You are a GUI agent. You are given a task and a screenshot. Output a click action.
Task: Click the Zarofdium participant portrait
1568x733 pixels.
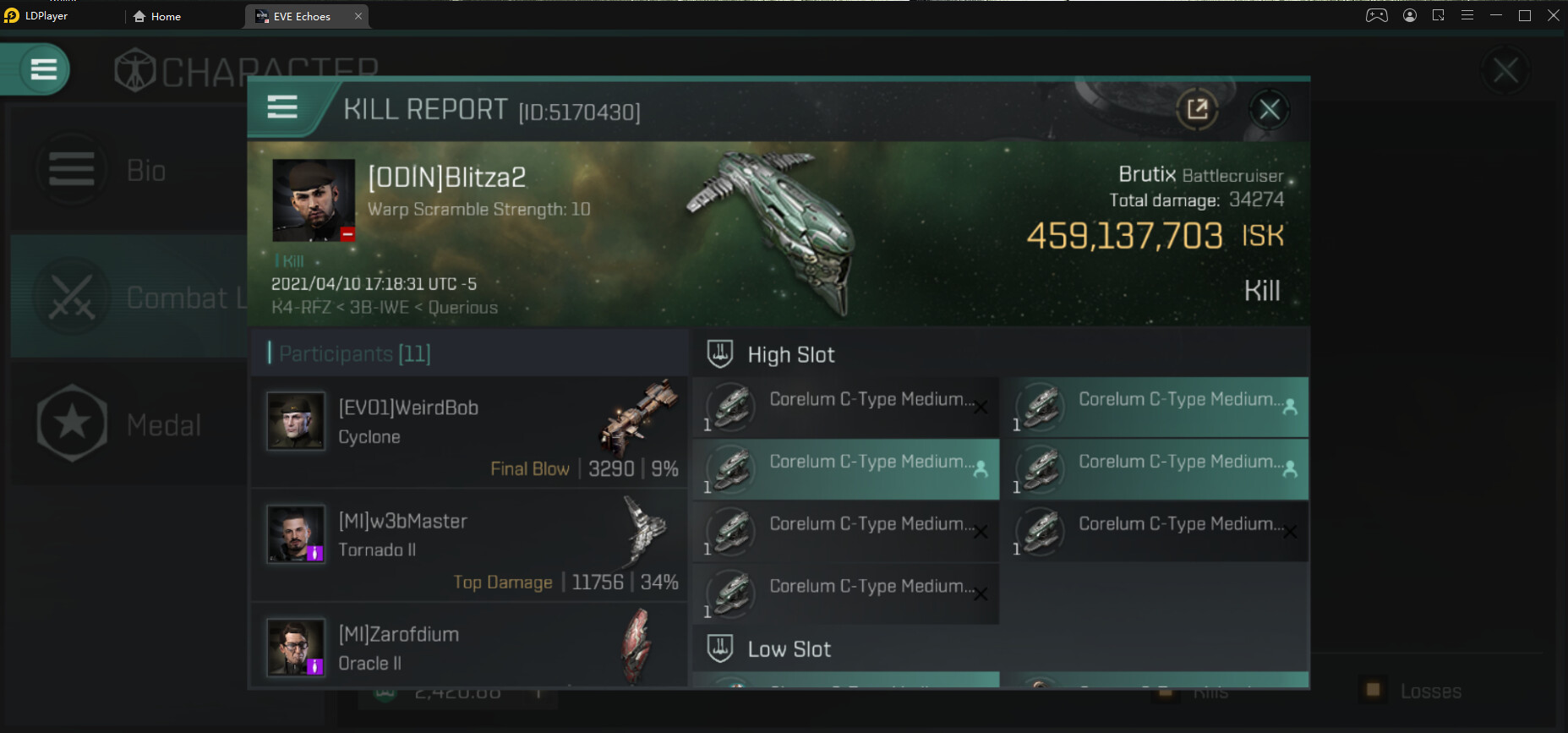(296, 648)
